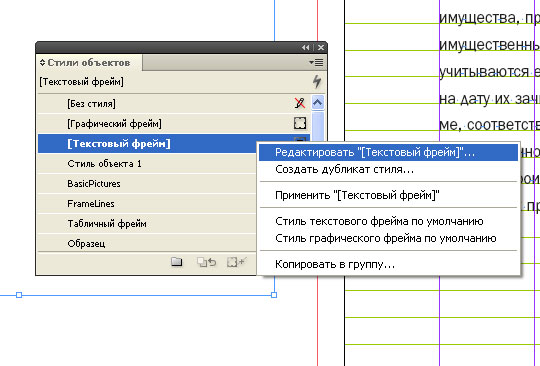
Task: Click the [Текстовый фрейм] label under the panel tab
Action: [82, 82]
